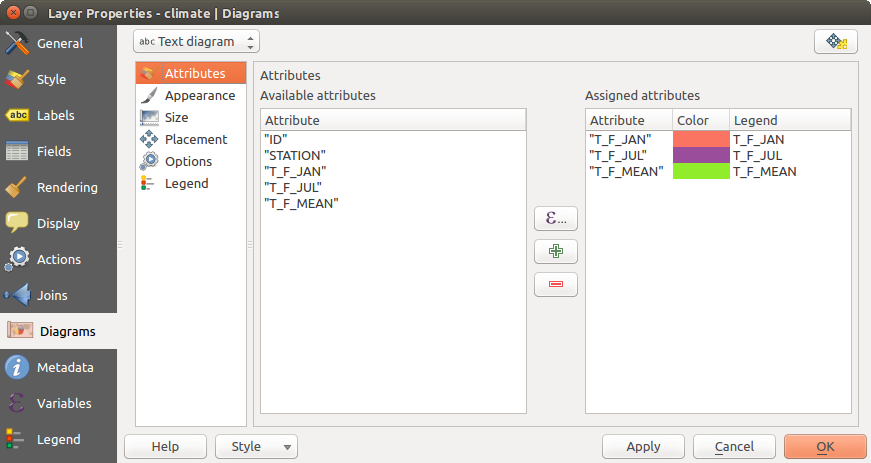Open the Labels section abc icon
Screen dimensions: 871x463
(x=18, y=115)
